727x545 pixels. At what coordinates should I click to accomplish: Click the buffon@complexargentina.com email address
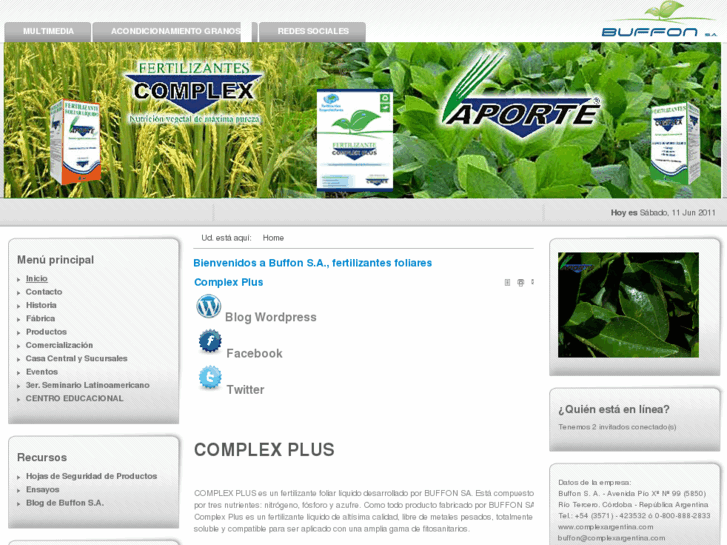click(612, 538)
